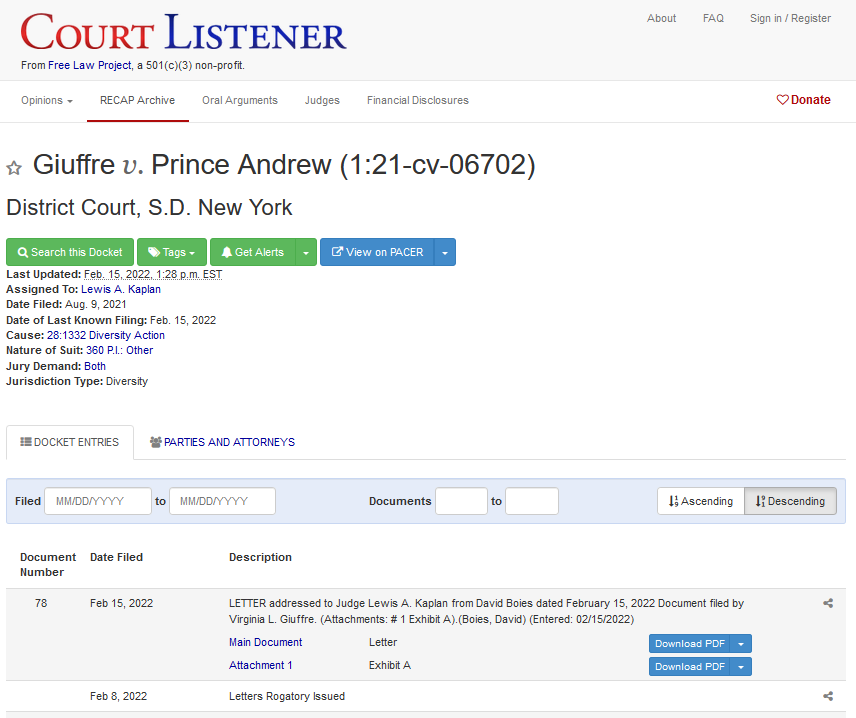Click the Exhibit A label
Image resolution: width=856 pixels, height=718 pixels.
point(390,666)
